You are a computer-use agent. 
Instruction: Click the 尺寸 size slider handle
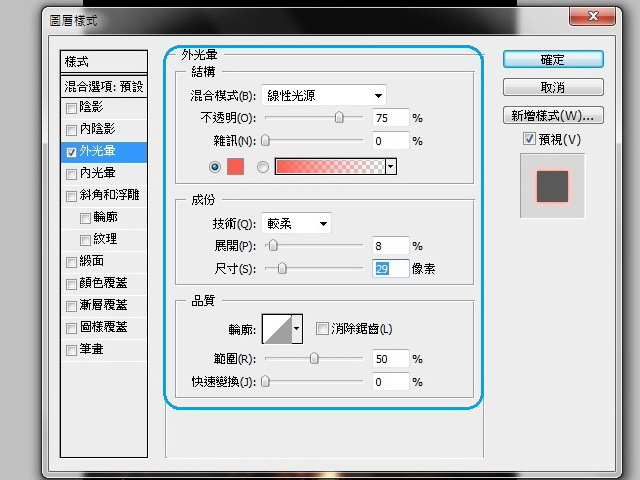click(x=282, y=268)
